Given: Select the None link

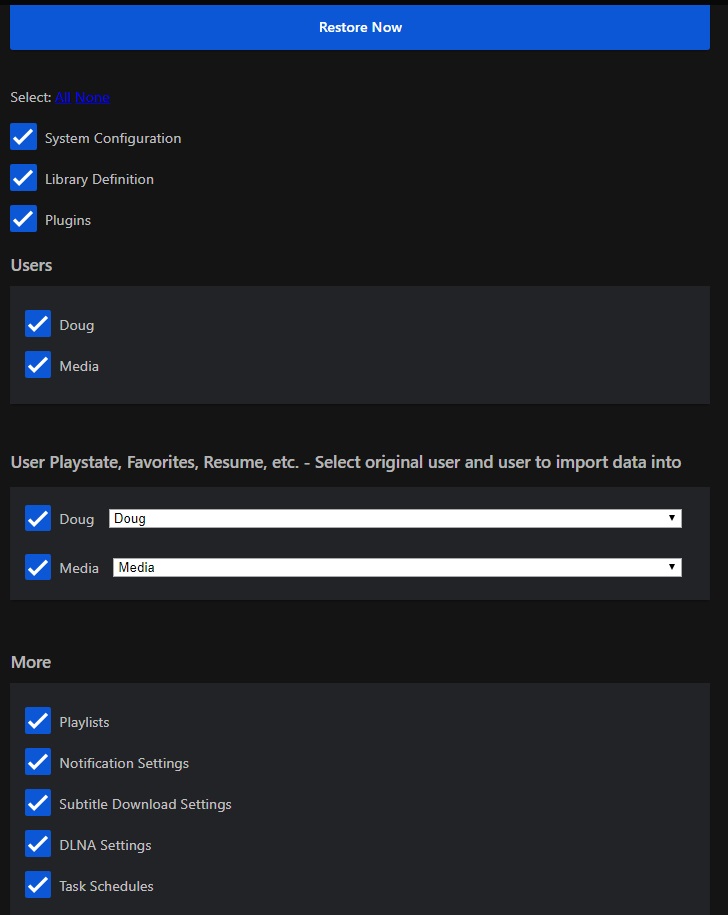Looking at the screenshot, I should [92, 97].
